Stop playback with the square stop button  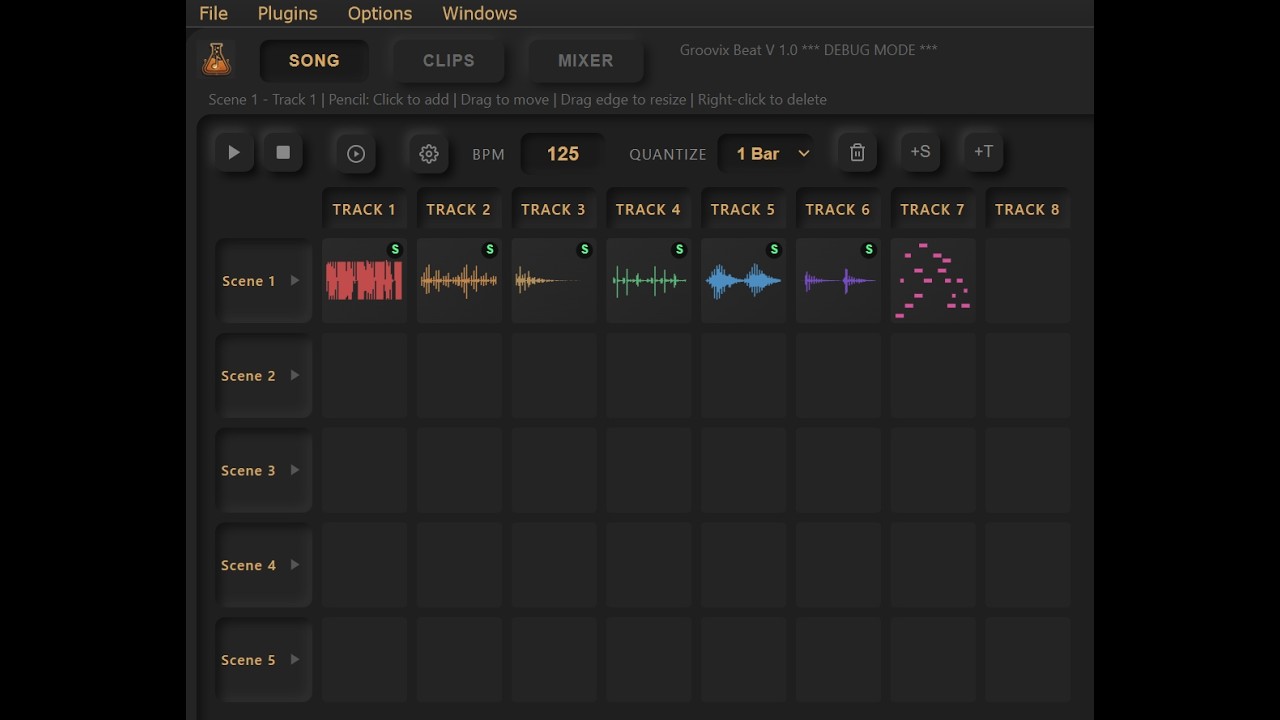tap(283, 153)
